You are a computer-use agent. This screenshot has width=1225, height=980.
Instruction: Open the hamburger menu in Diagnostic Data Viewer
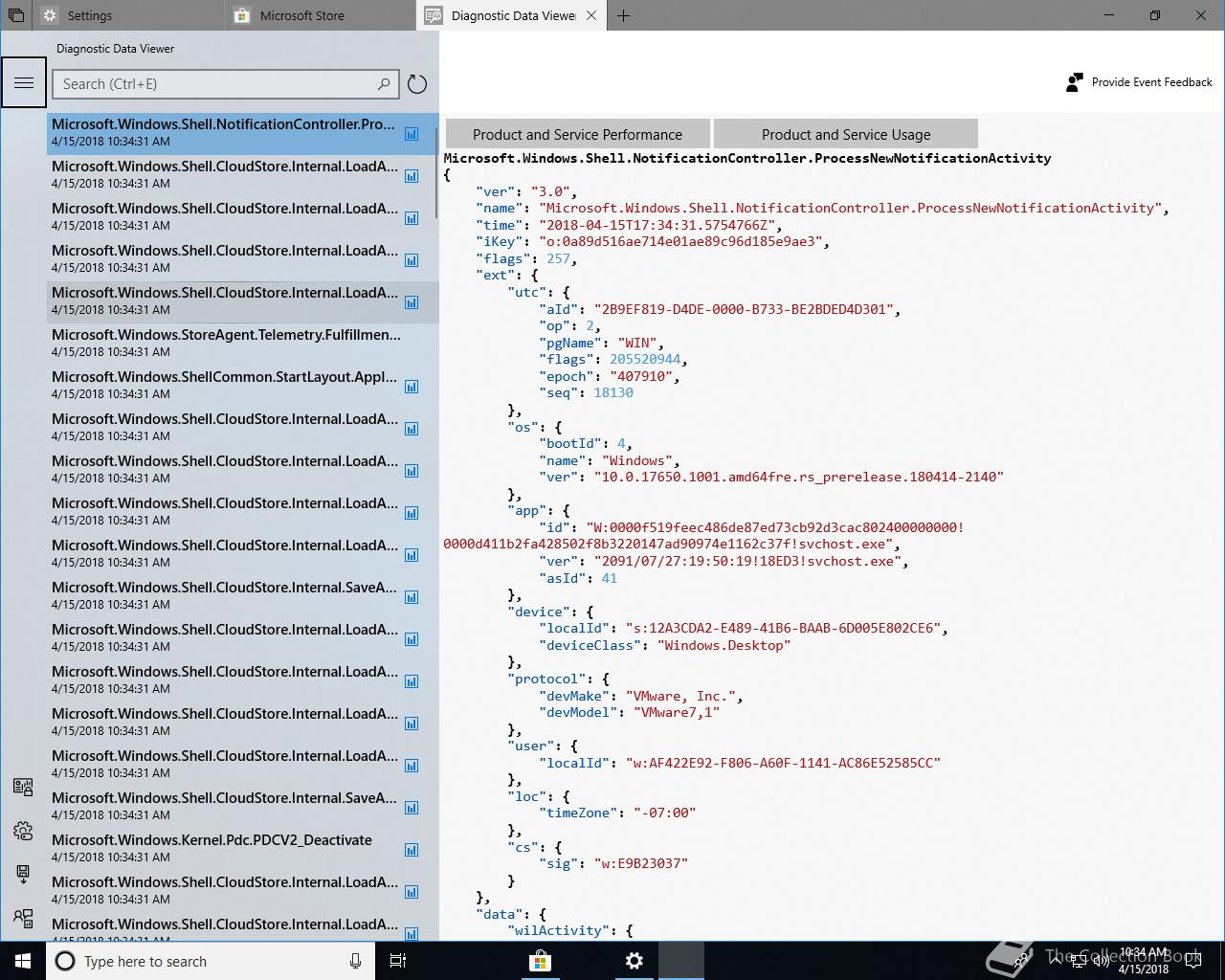pos(23,83)
